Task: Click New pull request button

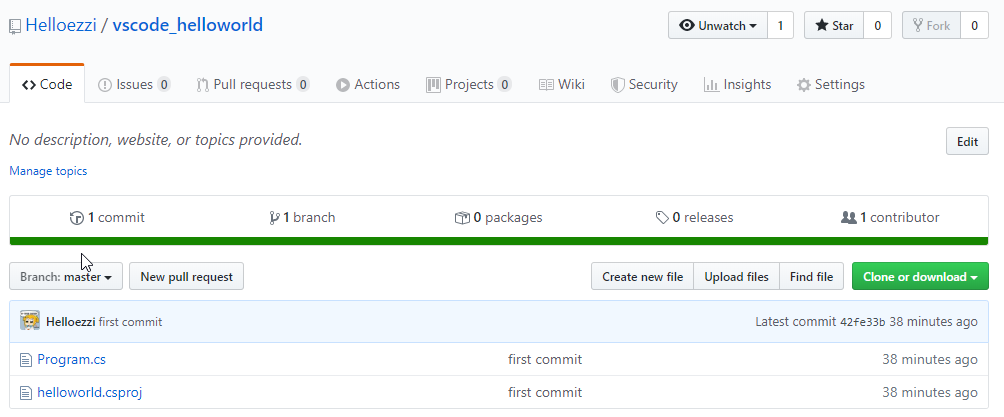Action: click(186, 276)
